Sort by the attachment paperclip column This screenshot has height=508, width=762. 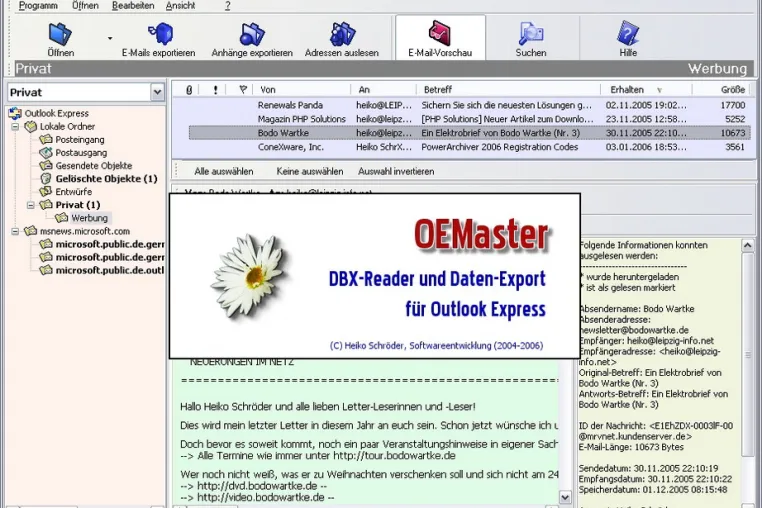[x=189, y=90]
